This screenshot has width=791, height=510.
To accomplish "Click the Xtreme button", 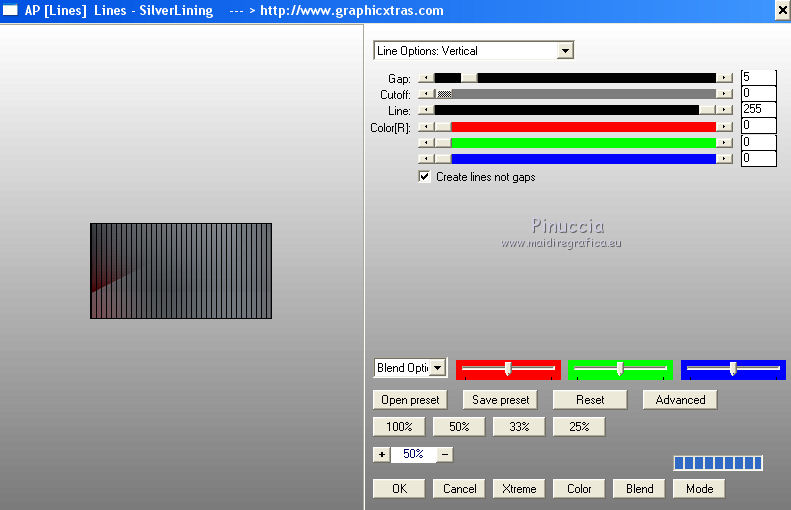I will coord(519,489).
